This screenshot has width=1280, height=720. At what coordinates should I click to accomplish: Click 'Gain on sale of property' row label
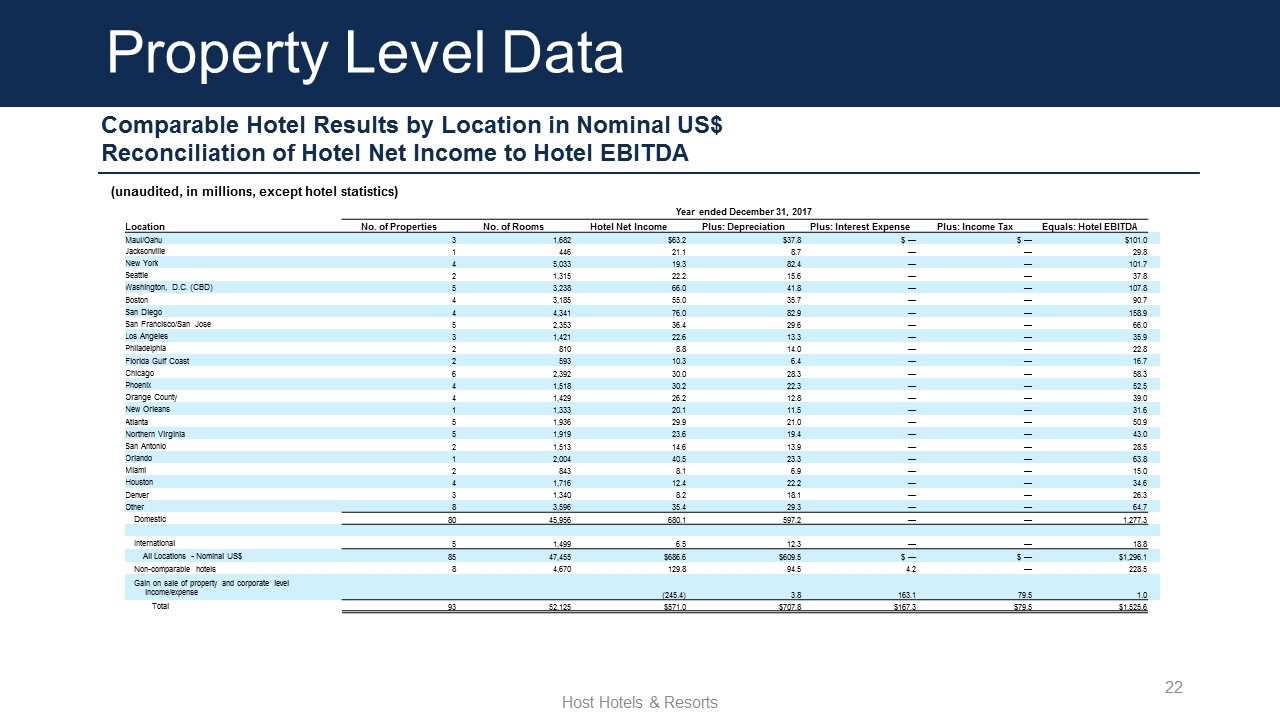(212, 587)
